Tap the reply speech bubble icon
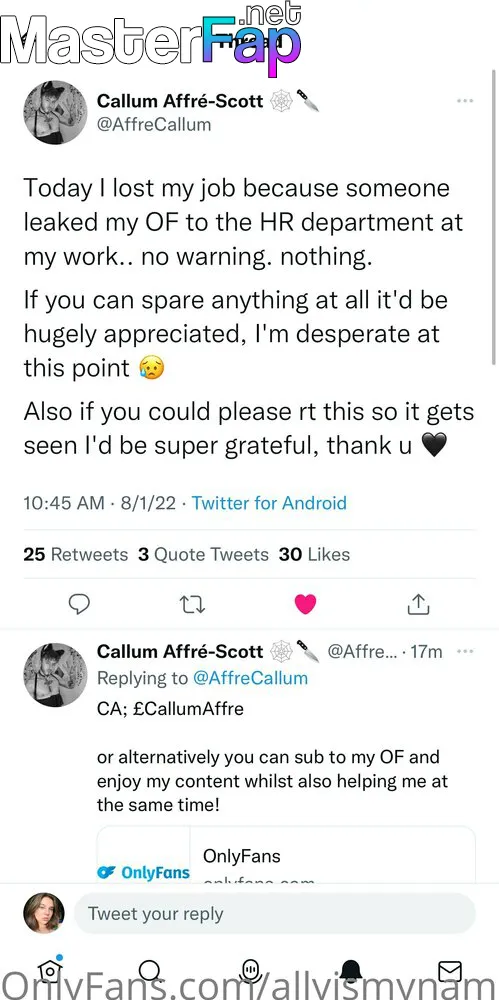Screen dimensions: 499x1000 point(78,603)
